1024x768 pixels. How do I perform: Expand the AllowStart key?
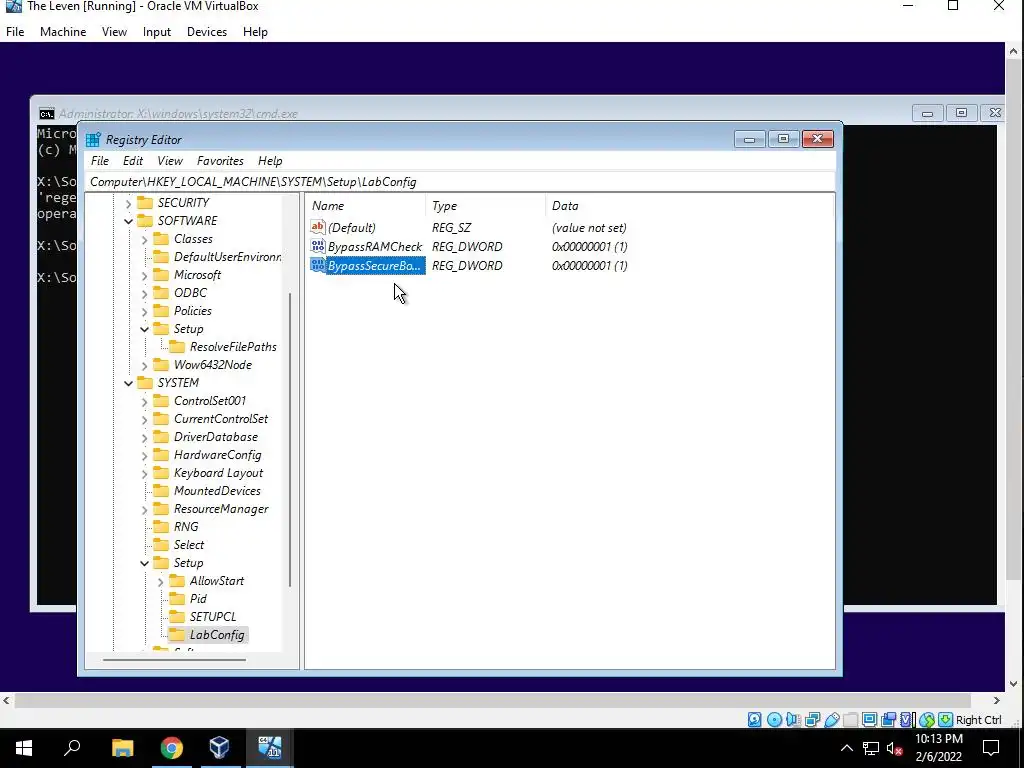160,581
